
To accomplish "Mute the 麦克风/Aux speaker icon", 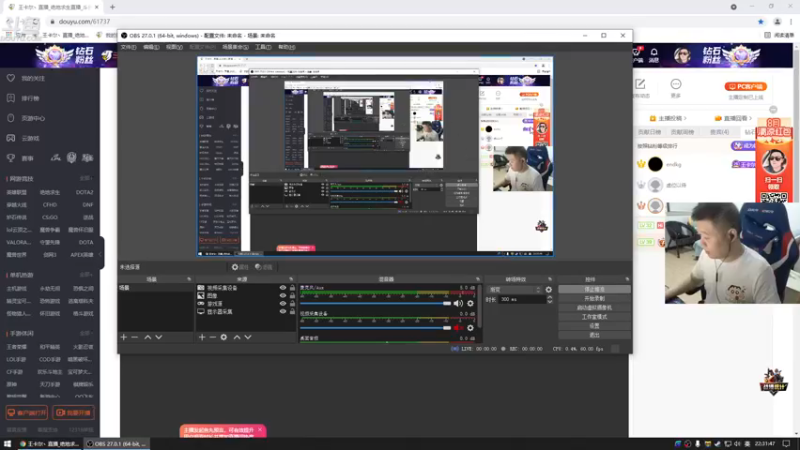I will tap(458, 304).
